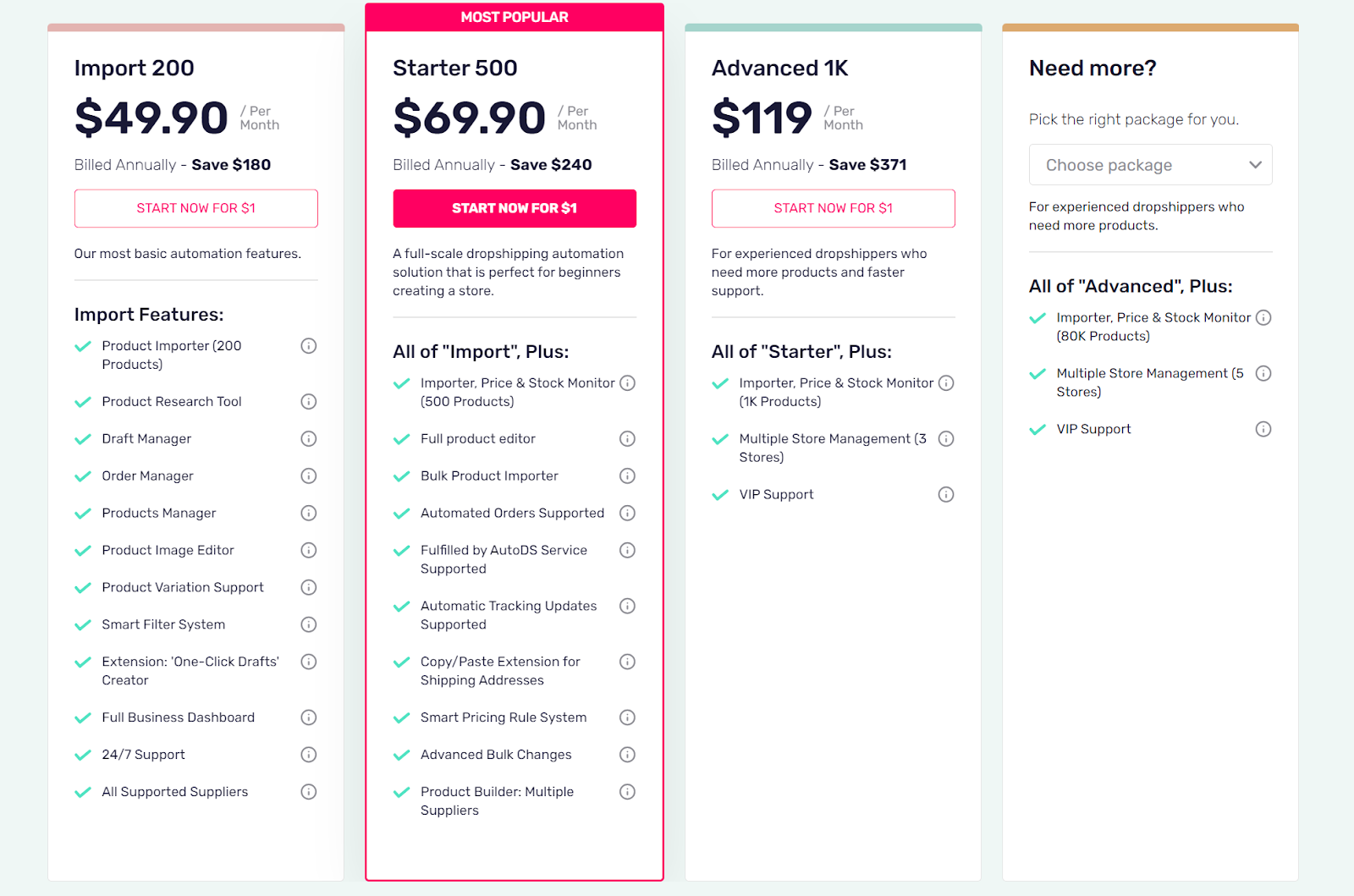Viewport: 1354px width, 896px height.
Task: Open info icon for Advanced 1K VIP Support
Action: [x=946, y=495]
